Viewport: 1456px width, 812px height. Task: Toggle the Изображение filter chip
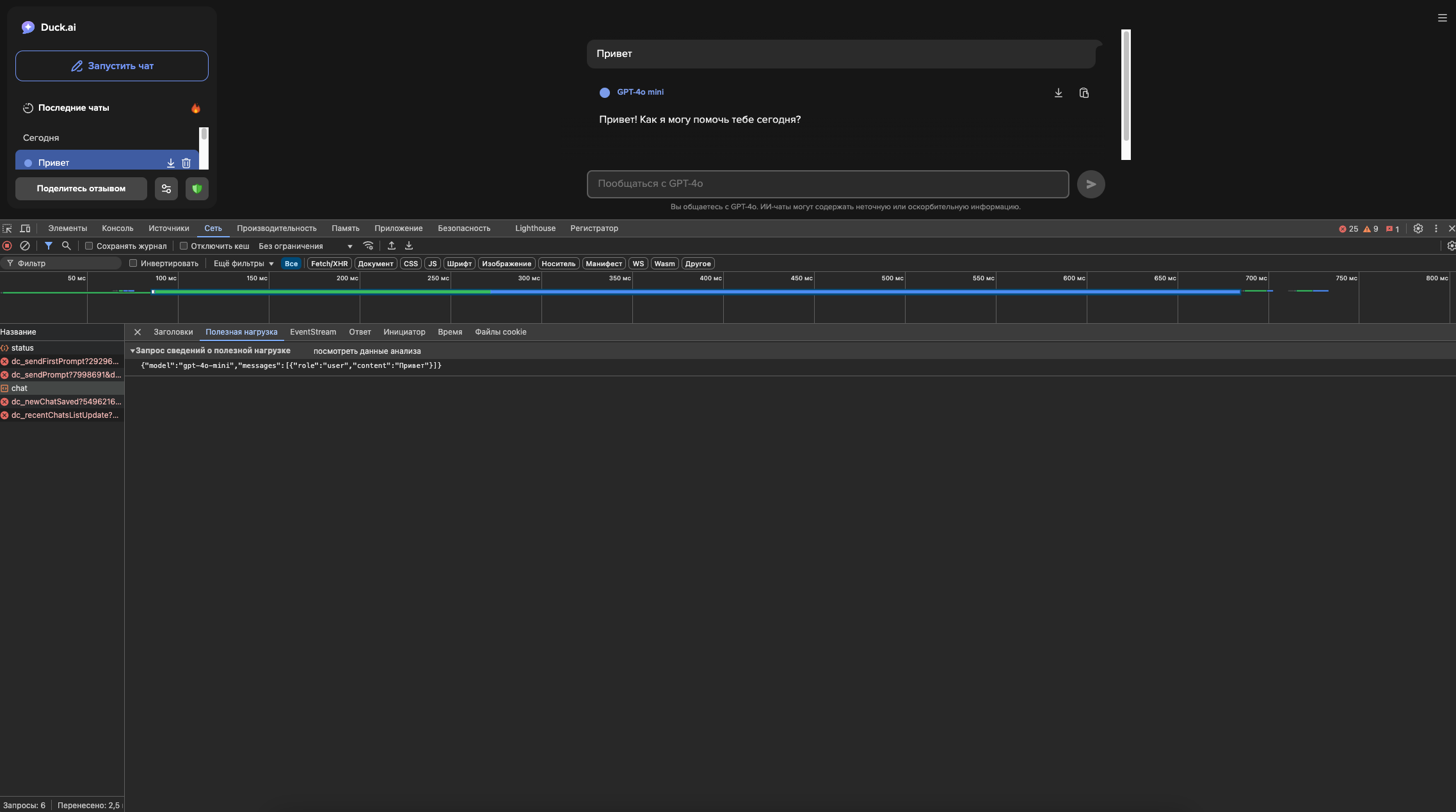[507, 264]
